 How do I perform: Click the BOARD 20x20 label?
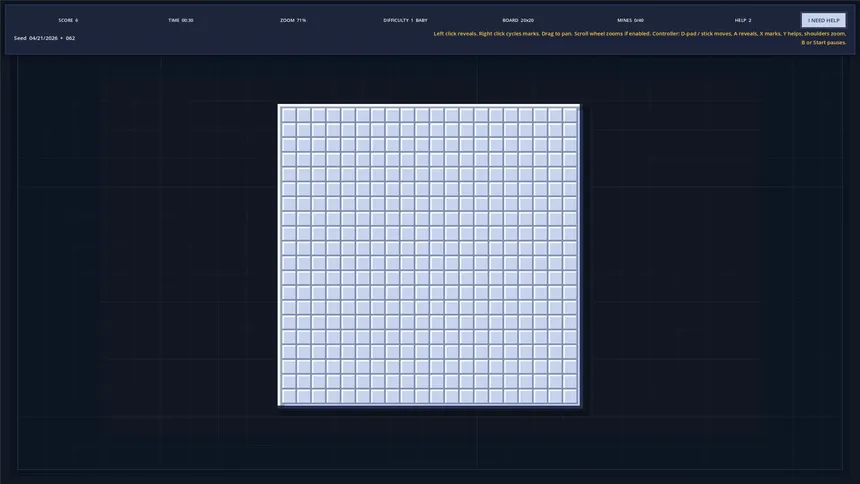(518, 20)
